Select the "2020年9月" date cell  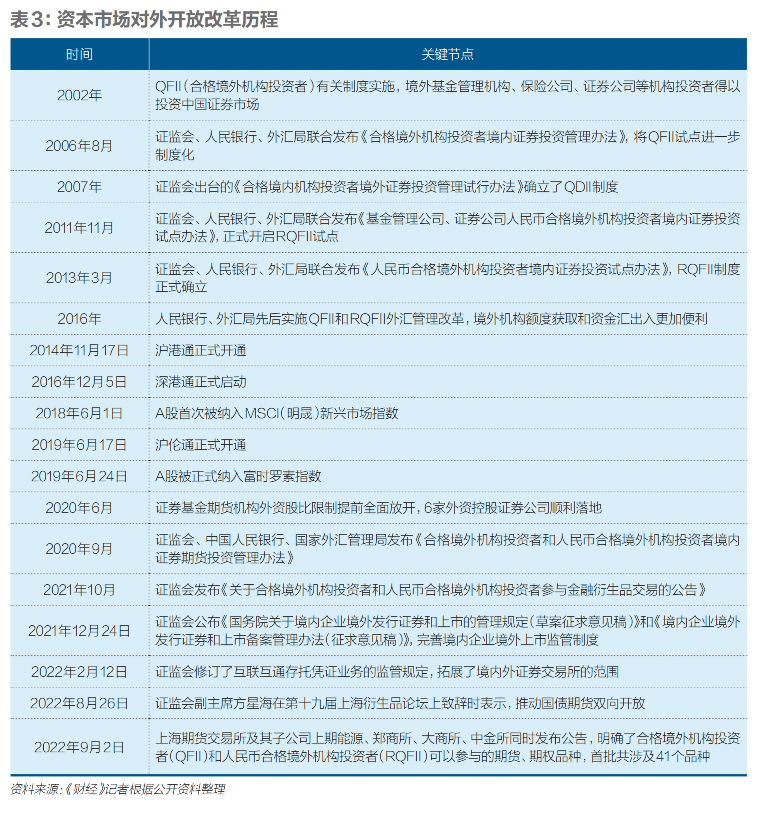tap(79, 547)
